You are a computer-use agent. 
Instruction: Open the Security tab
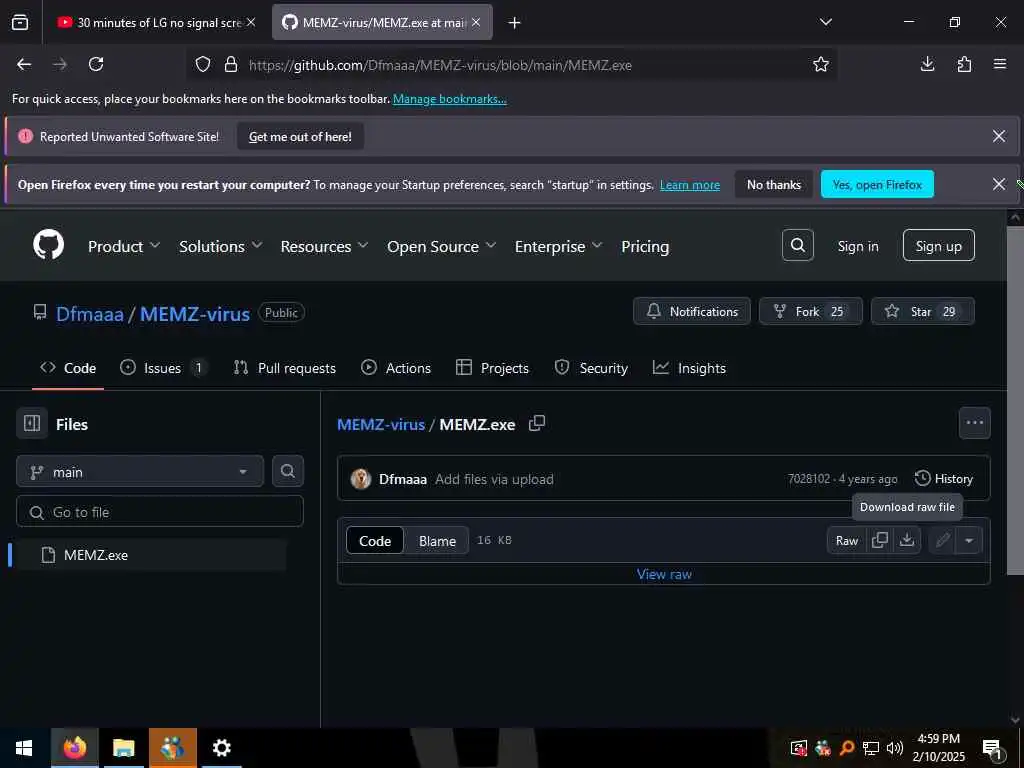click(x=591, y=368)
